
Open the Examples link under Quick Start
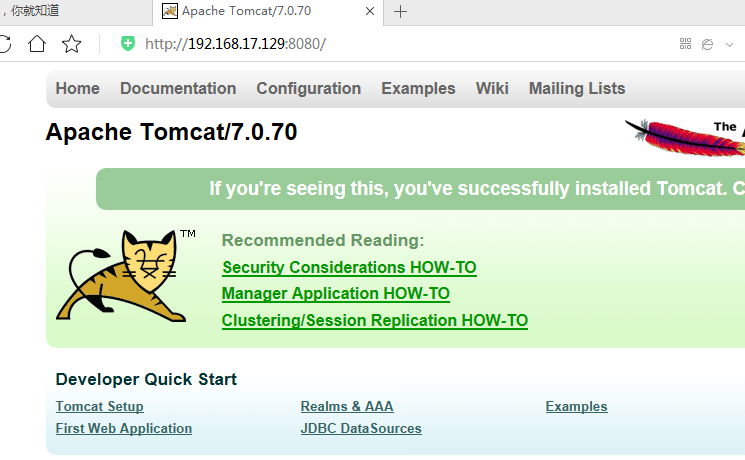[x=576, y=406]
